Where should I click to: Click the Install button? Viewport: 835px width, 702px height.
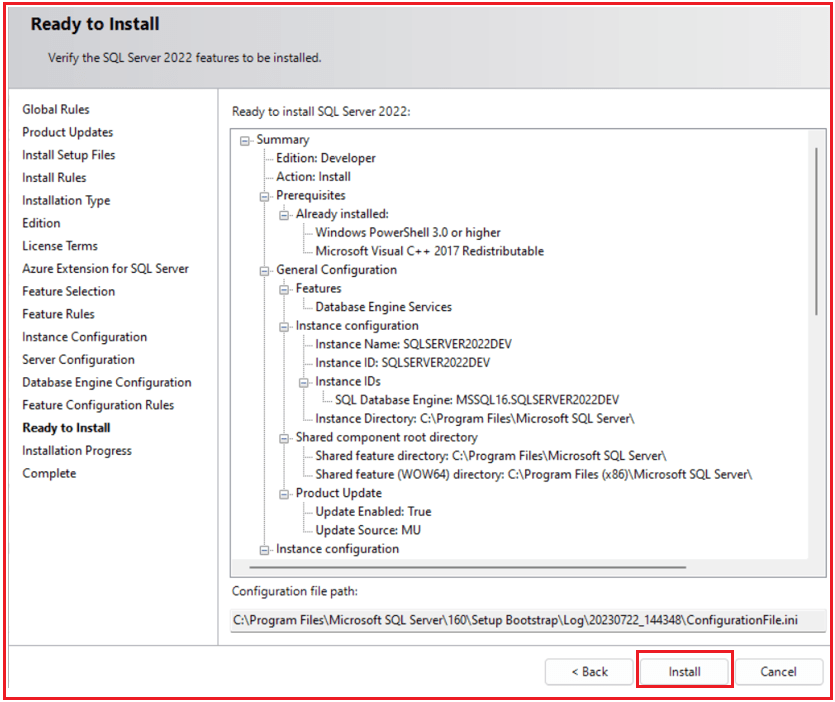[684, 672]
